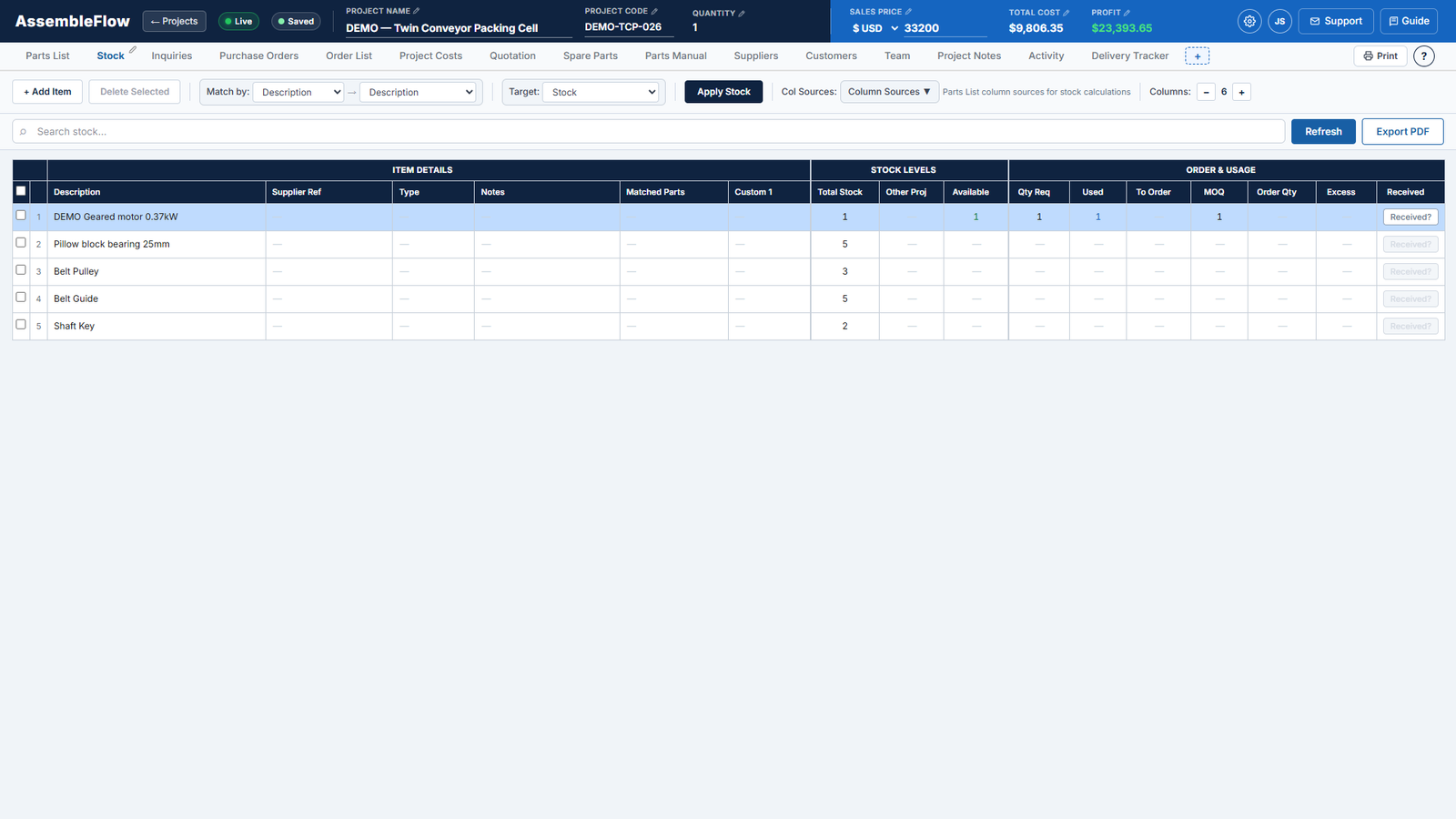Open the JS user avatar menu

coord(1279,21)
